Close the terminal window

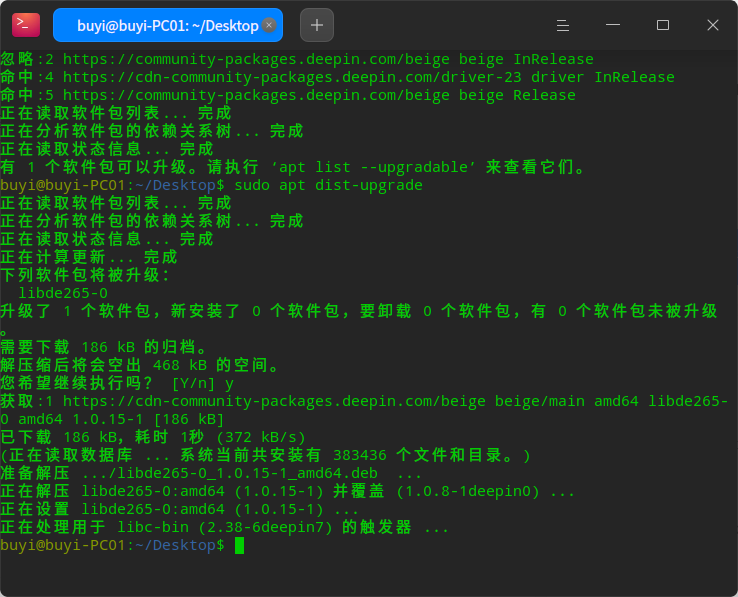coord(713,25)
